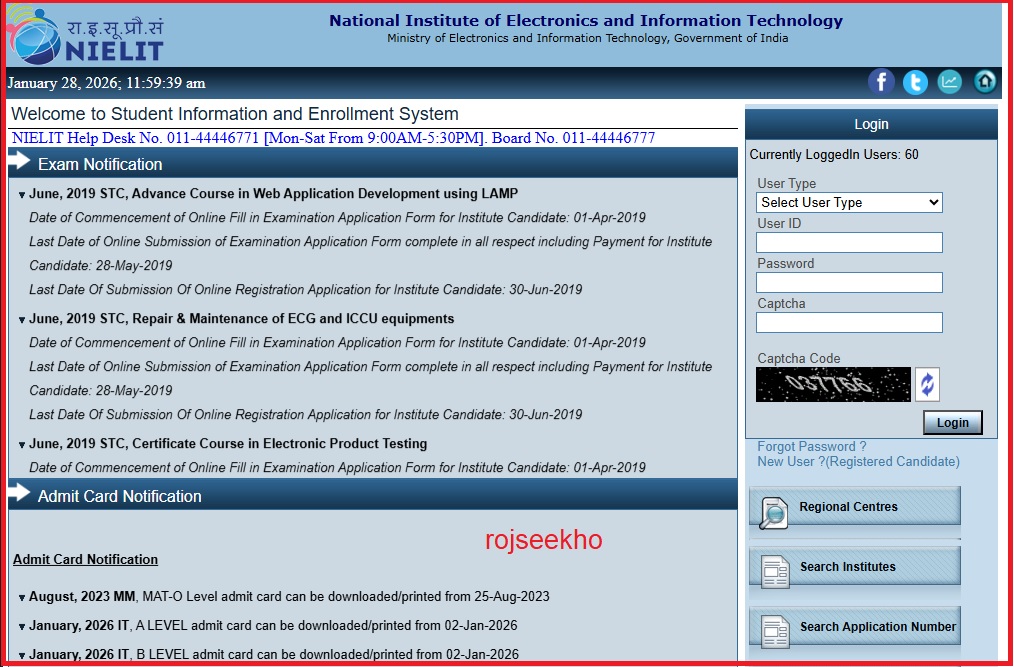Open NIELIT's Twitter icon

tap(915, 82)
